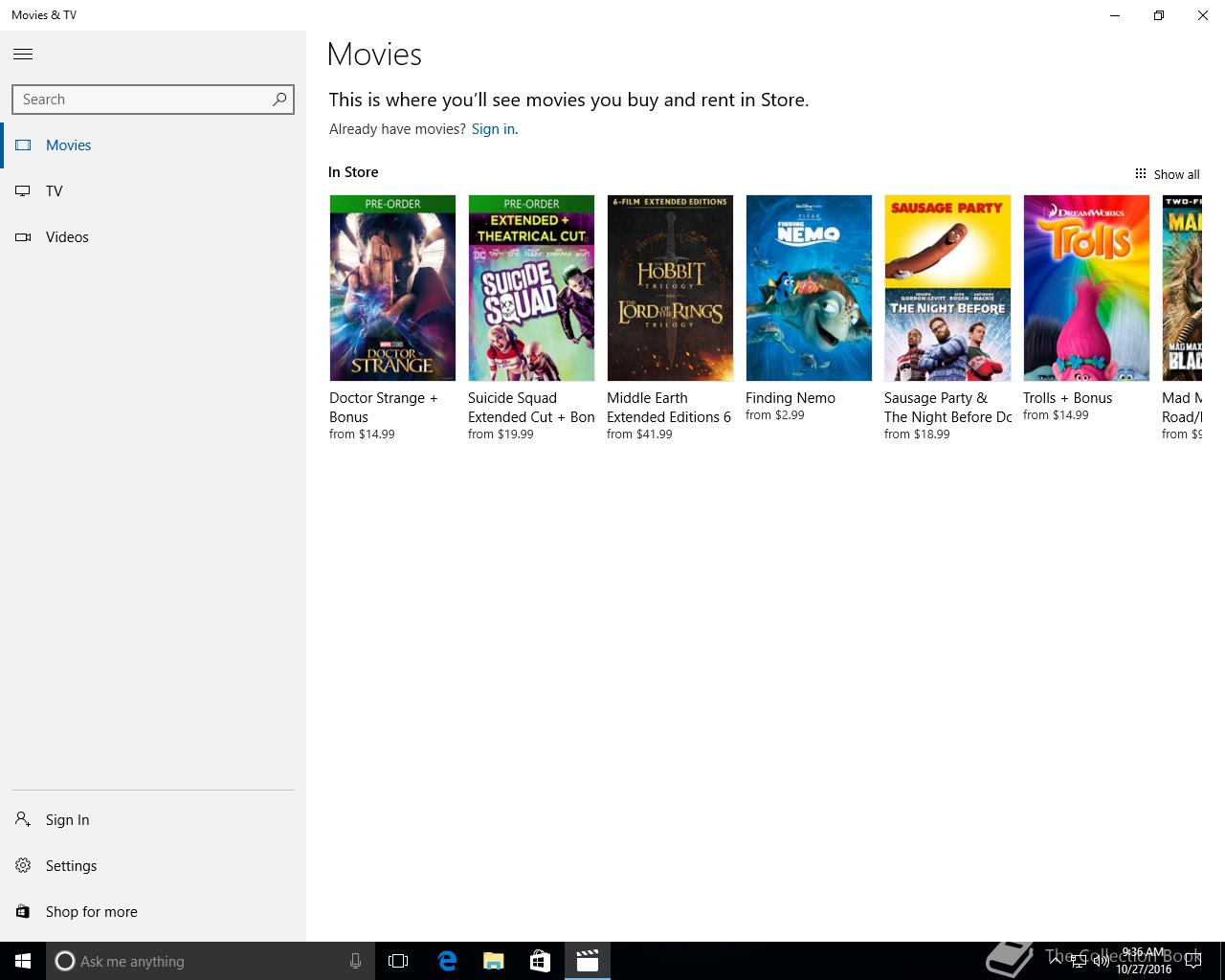Click the Cortana 'Ask me anything' box

[x=210, y=961]
